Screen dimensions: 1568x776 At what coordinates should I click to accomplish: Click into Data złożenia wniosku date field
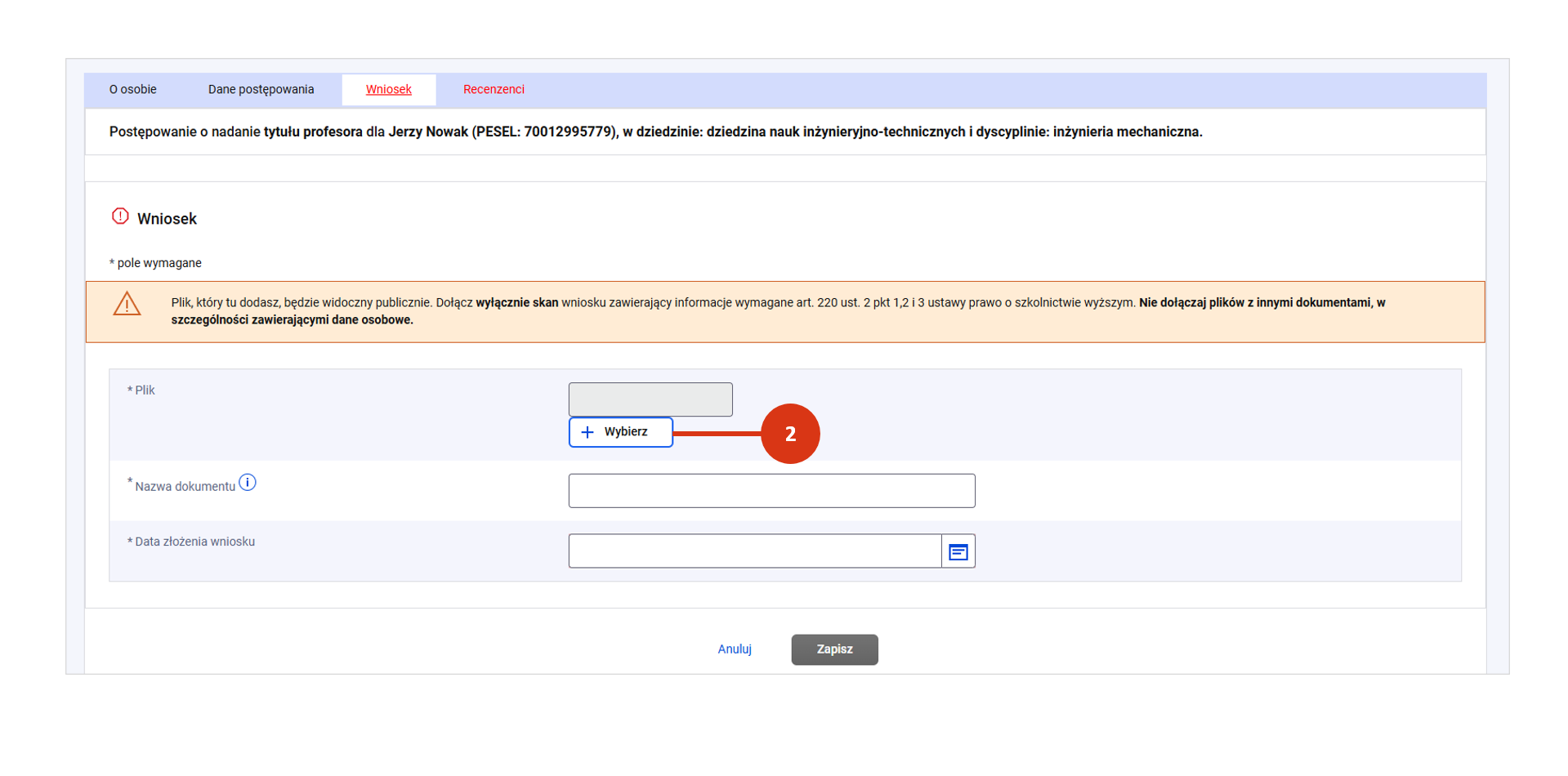754,551
